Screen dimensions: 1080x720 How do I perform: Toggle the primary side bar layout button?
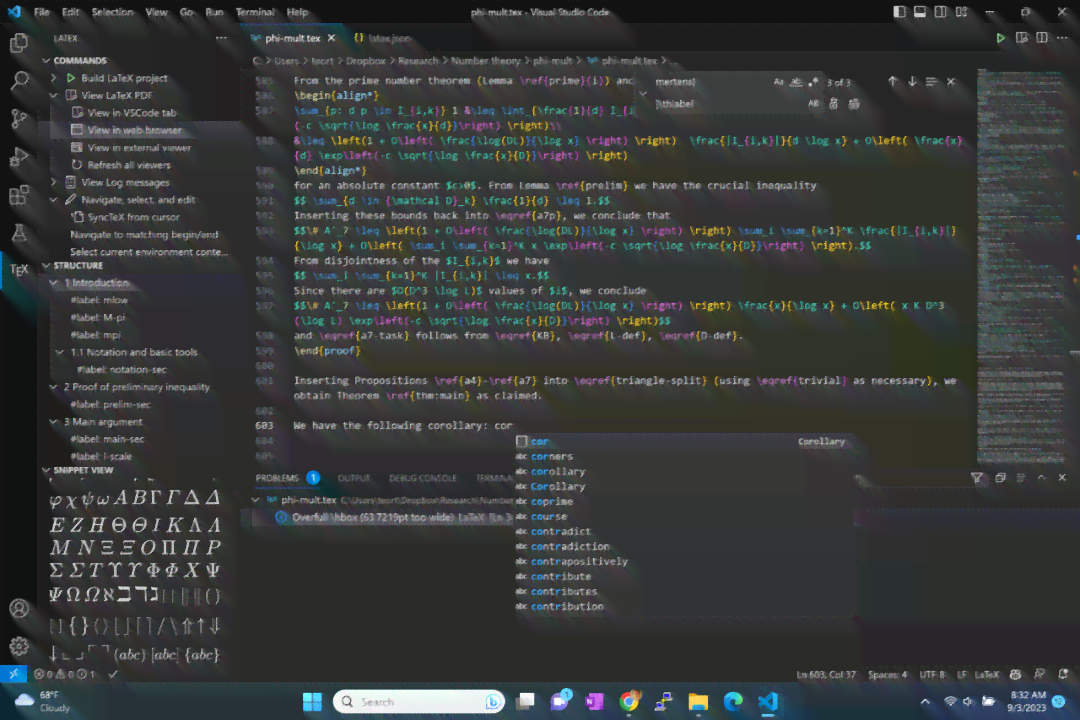tap(900, 12)
